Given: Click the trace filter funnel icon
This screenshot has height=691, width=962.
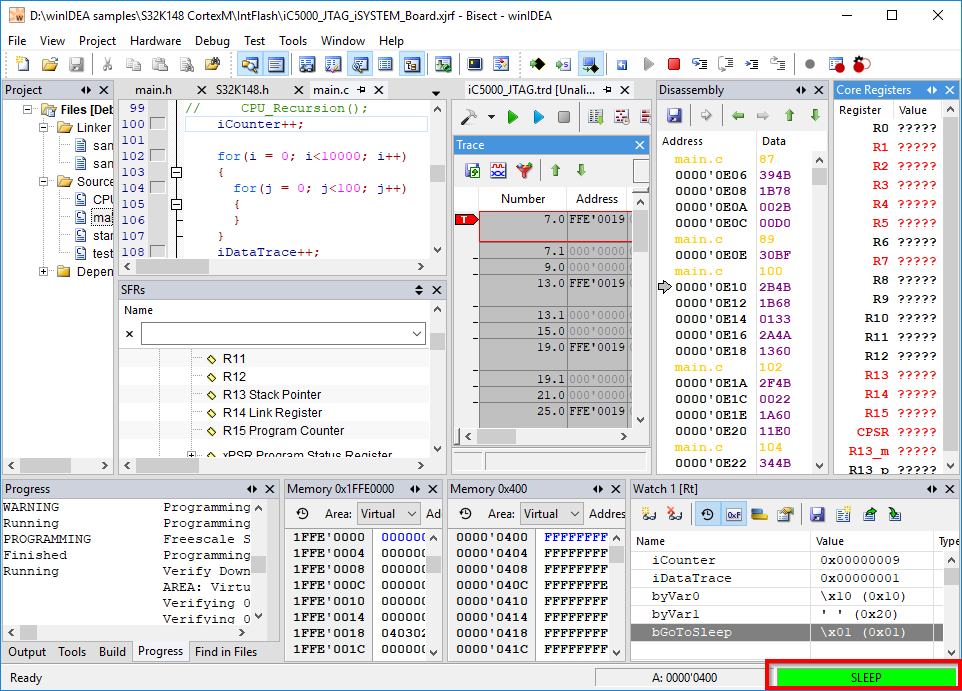Looking at the screenshot, I should [x=524, y=171].
